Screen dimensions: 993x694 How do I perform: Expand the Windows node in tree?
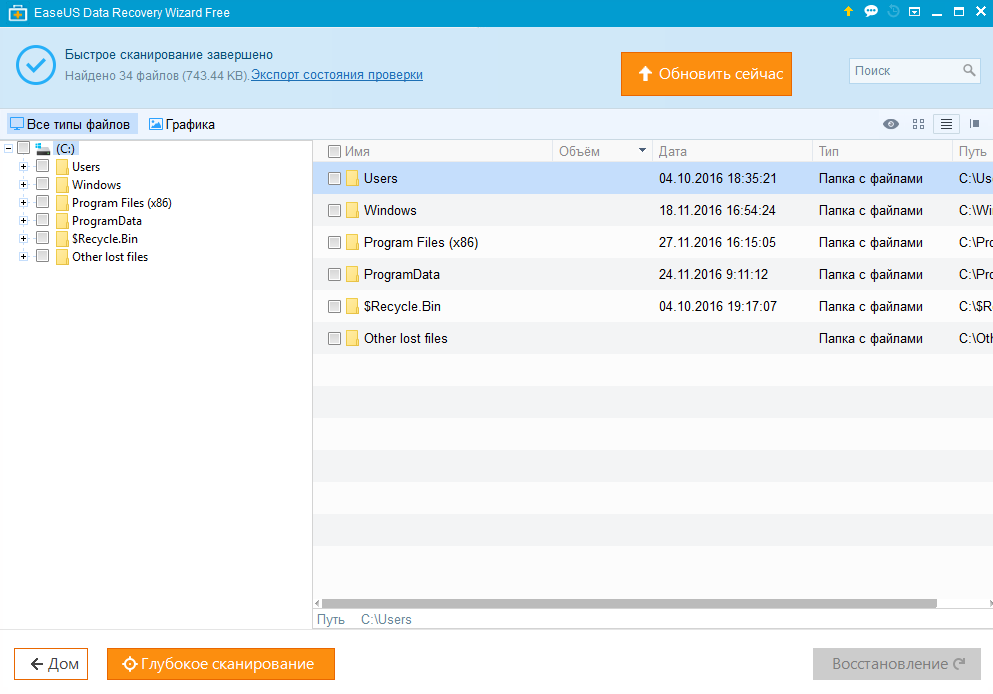click(23, 185)
